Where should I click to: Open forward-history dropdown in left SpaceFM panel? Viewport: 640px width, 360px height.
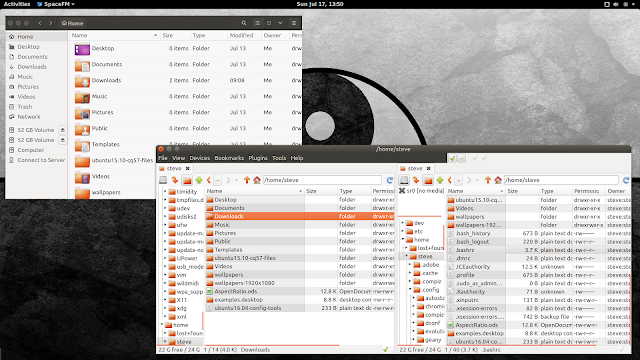tap(236, 180)
